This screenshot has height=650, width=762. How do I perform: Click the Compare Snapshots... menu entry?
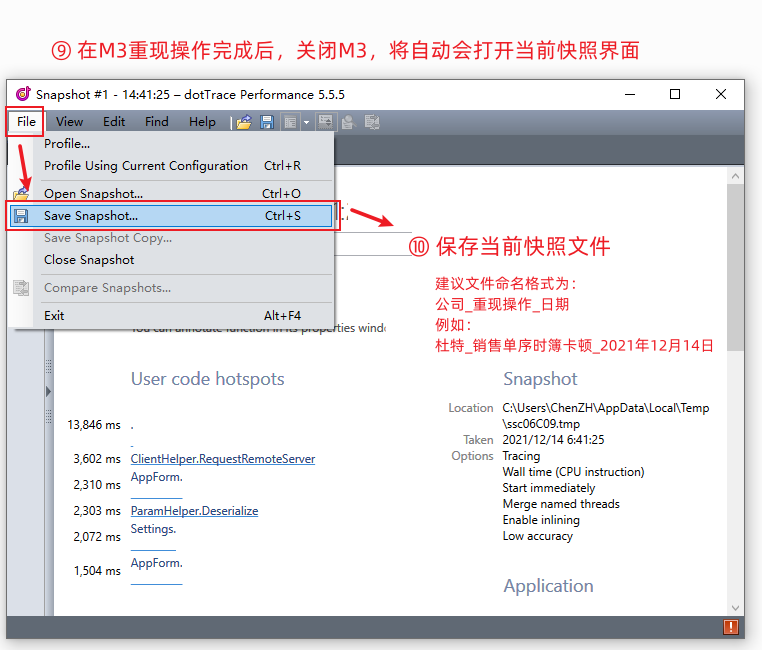tap(173, 288)
